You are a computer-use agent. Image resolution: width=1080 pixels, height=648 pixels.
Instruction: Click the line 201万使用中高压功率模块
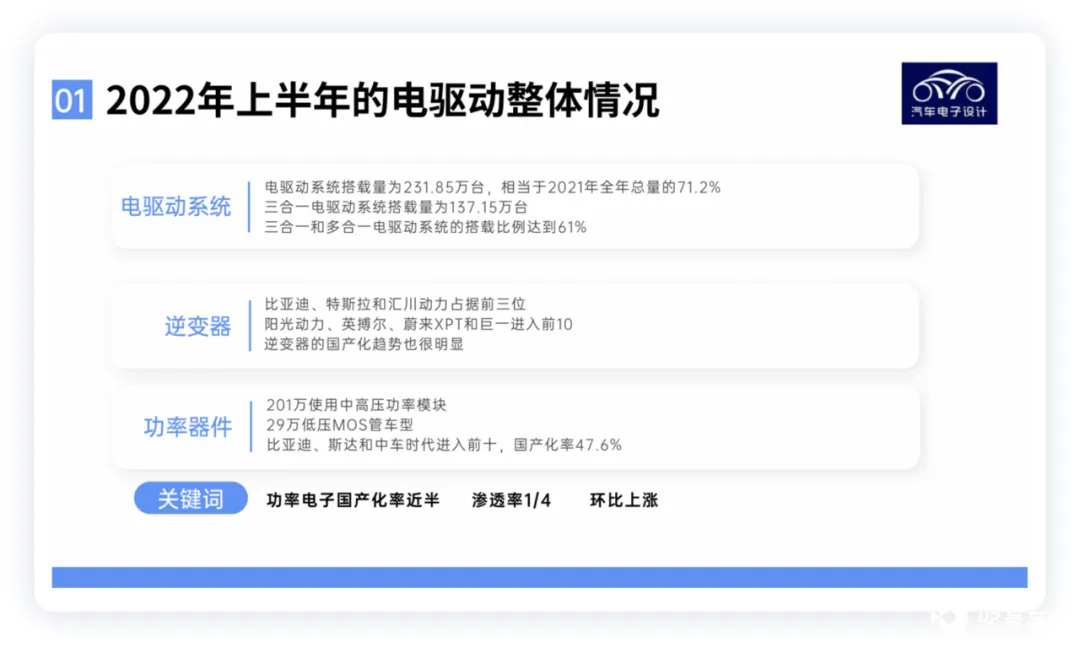[356, 405]
